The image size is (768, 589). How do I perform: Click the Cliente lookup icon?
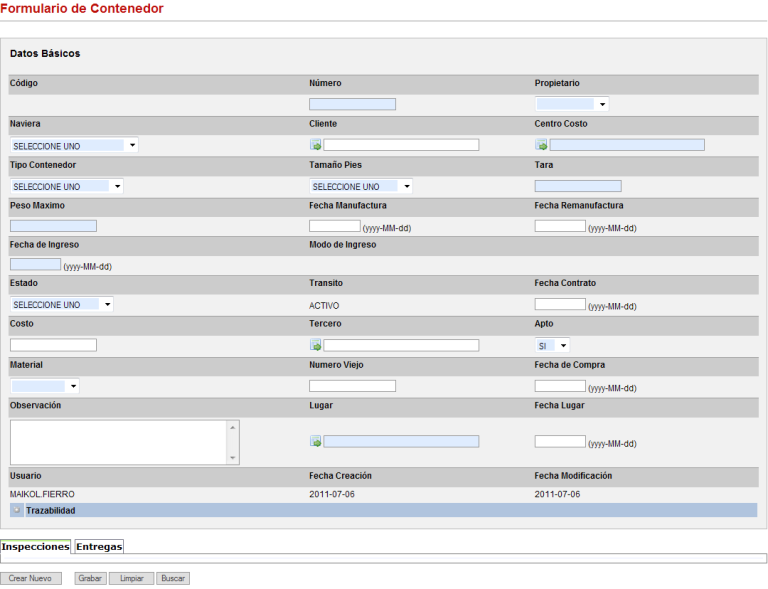(315, 145)
